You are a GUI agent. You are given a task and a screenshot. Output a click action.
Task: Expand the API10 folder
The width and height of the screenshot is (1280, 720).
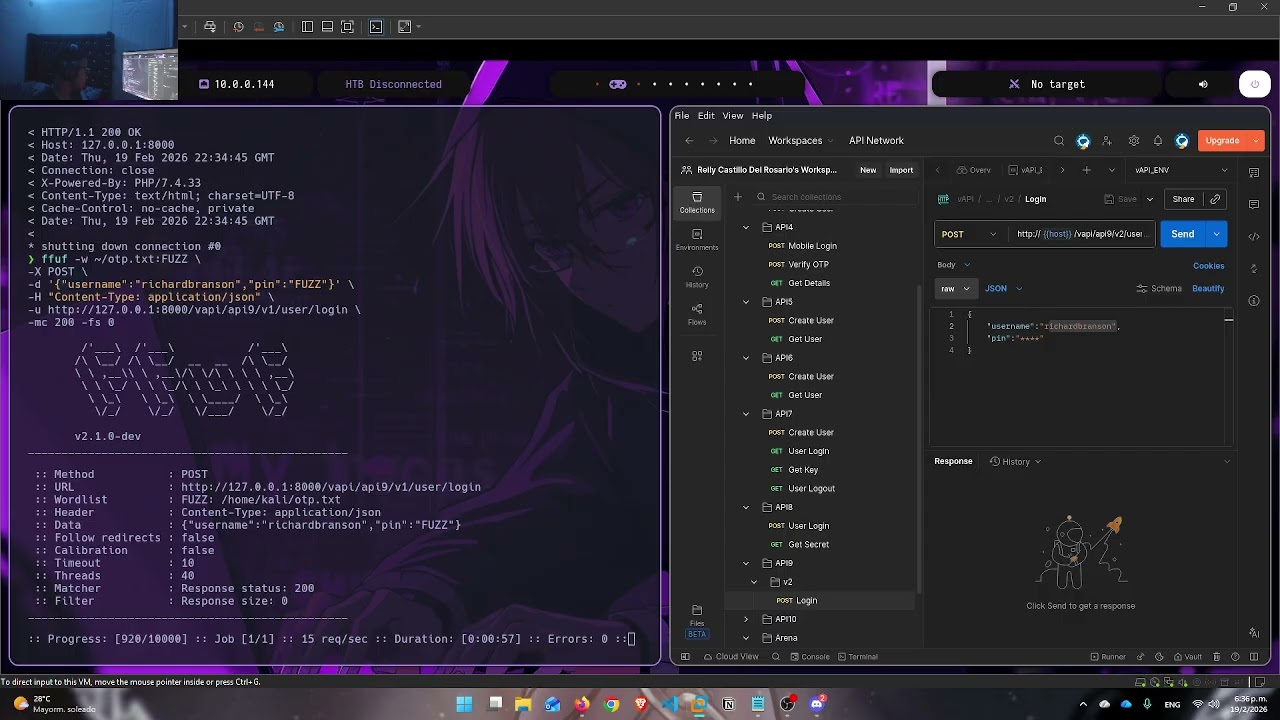pos(745,619)
